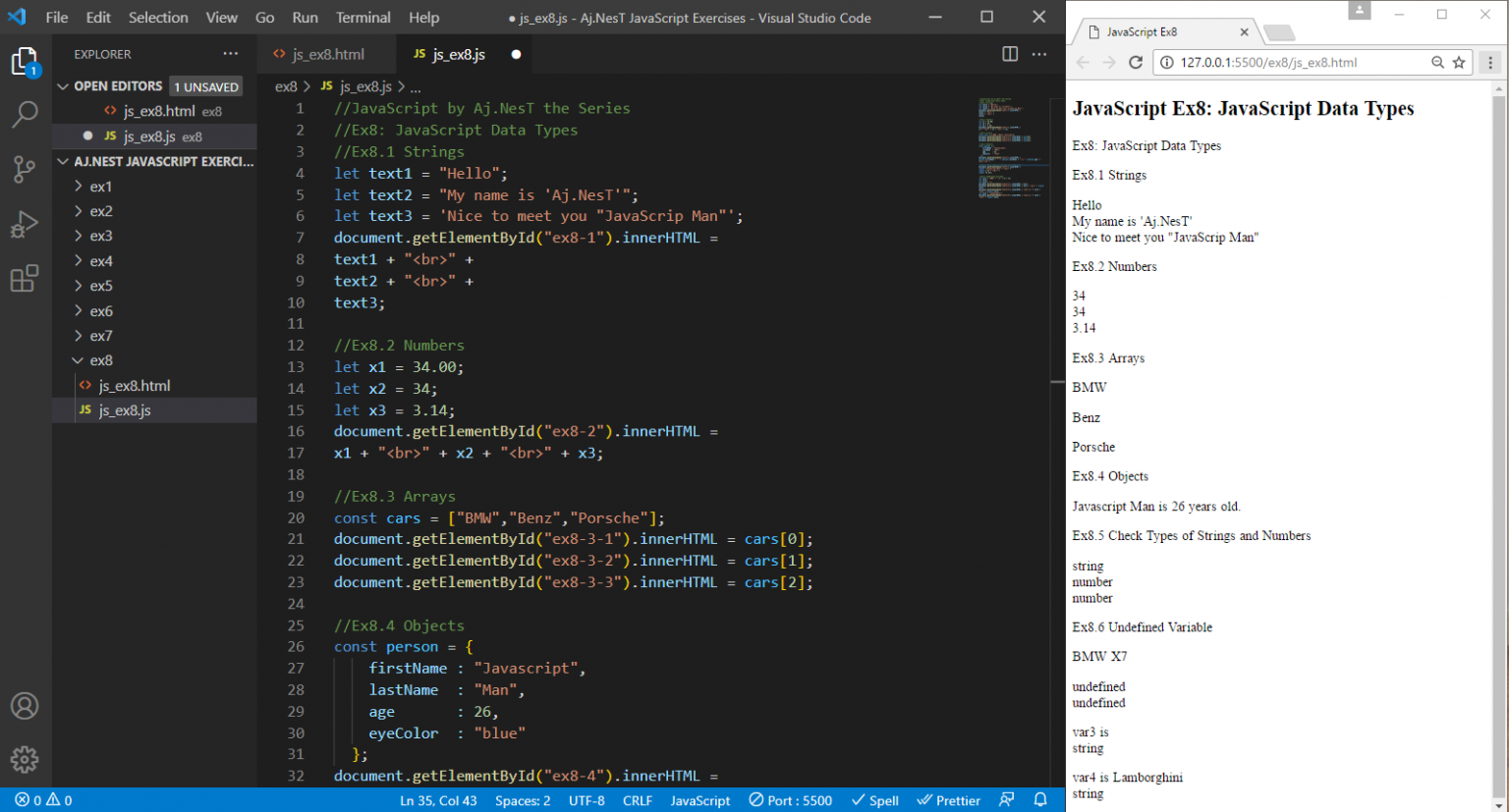The height and width of the screenshot is (812, 1509).
Task: Reload the browser page
Action: tap(1136, 63)
